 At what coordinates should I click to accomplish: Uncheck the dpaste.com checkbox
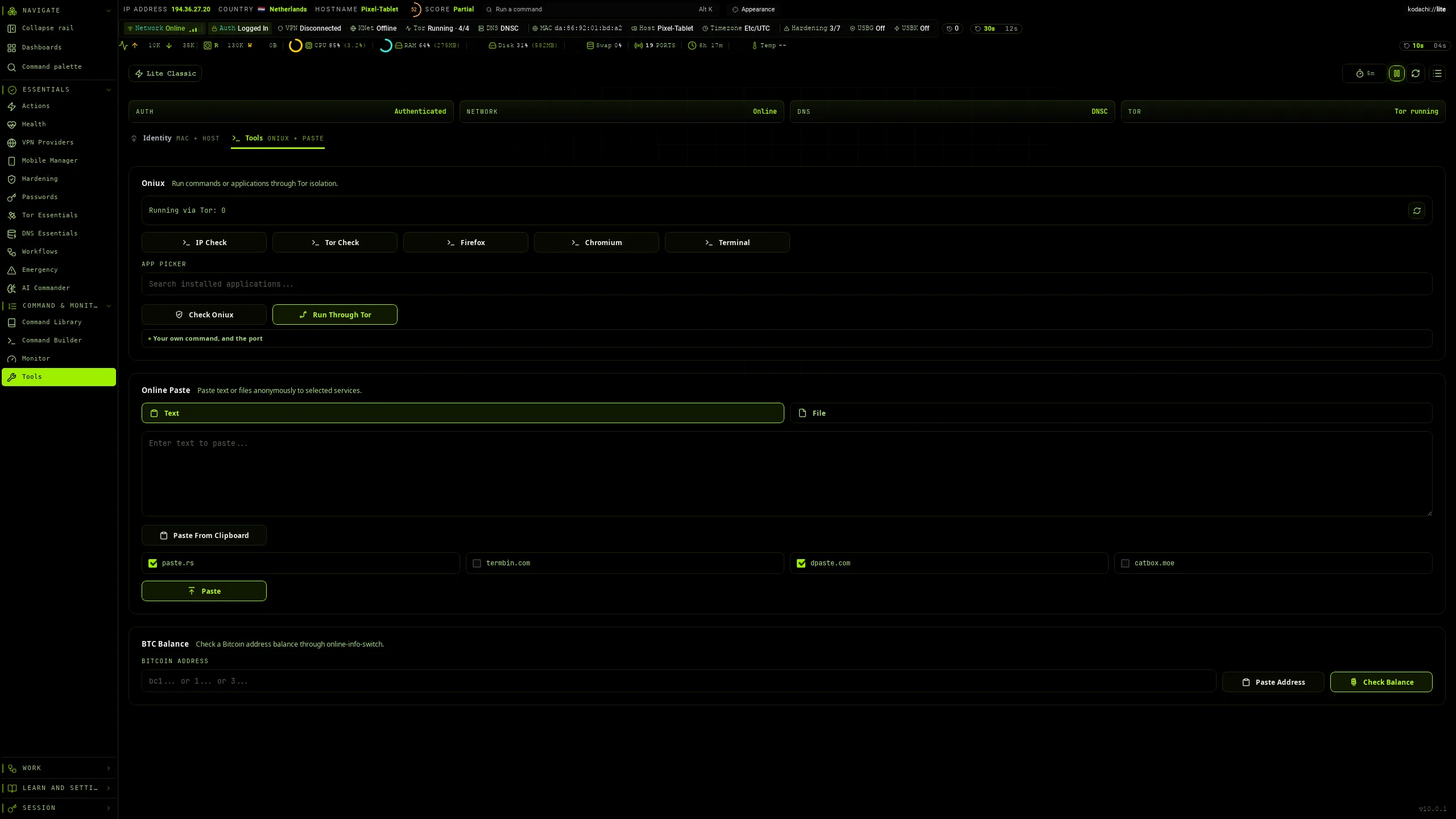pos(801,563)
